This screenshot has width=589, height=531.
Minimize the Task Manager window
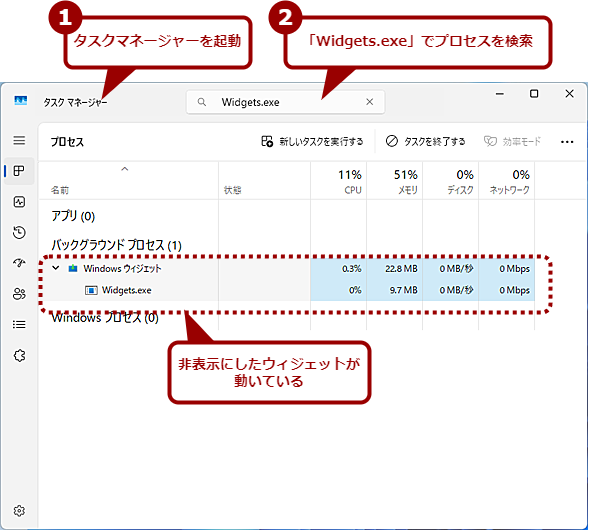[x=500, y=94]
